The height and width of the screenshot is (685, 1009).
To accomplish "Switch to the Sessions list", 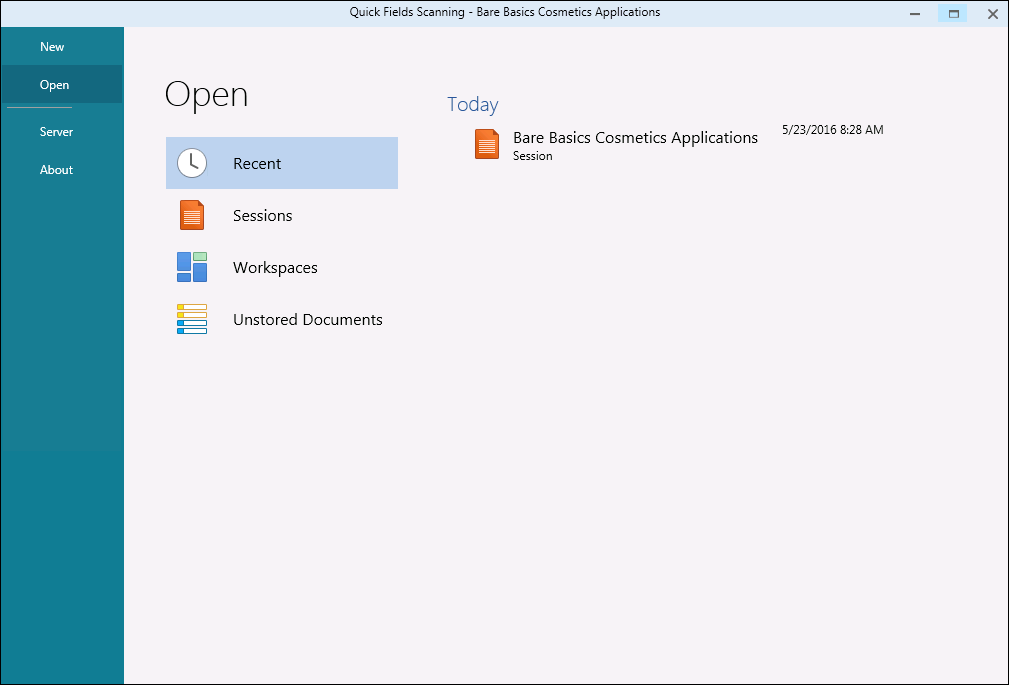I will tap(262, 216).
